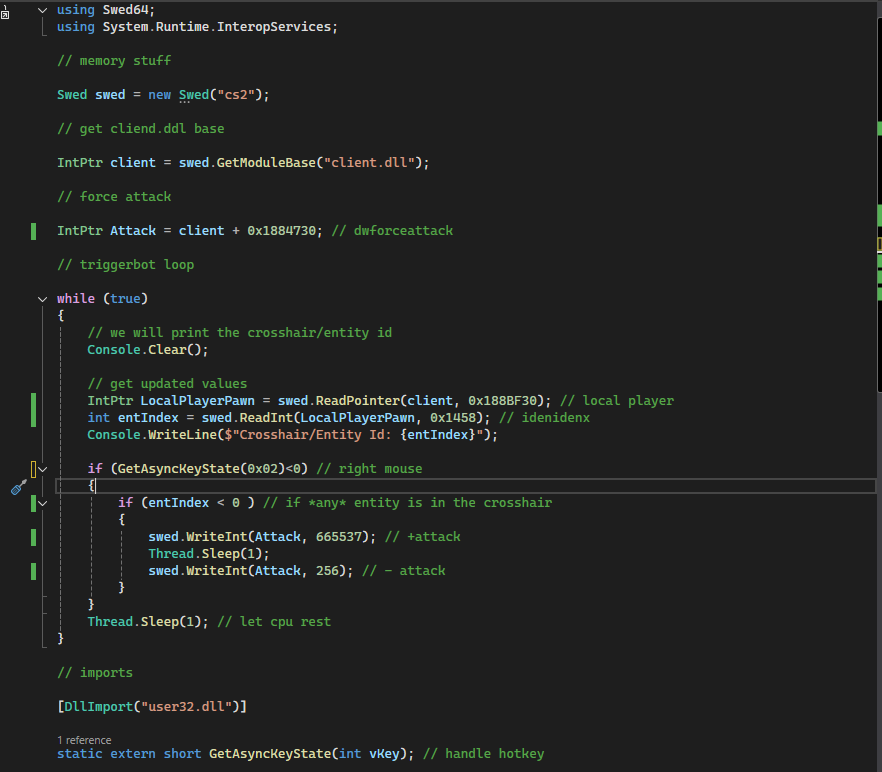Click the green change bar beside IntPtr Attack line

33,230
